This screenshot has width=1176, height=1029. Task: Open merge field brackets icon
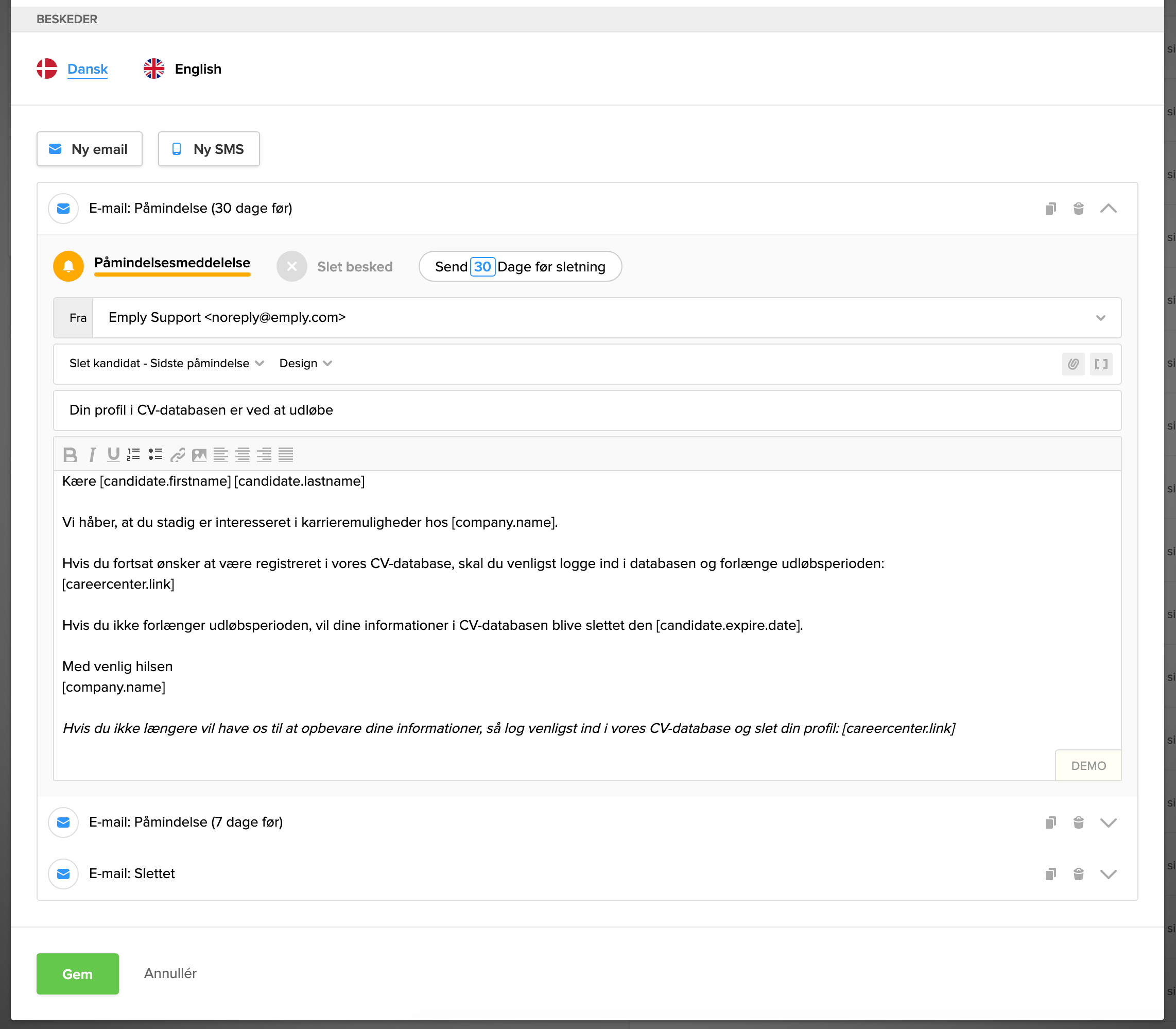coord(1101,364)
